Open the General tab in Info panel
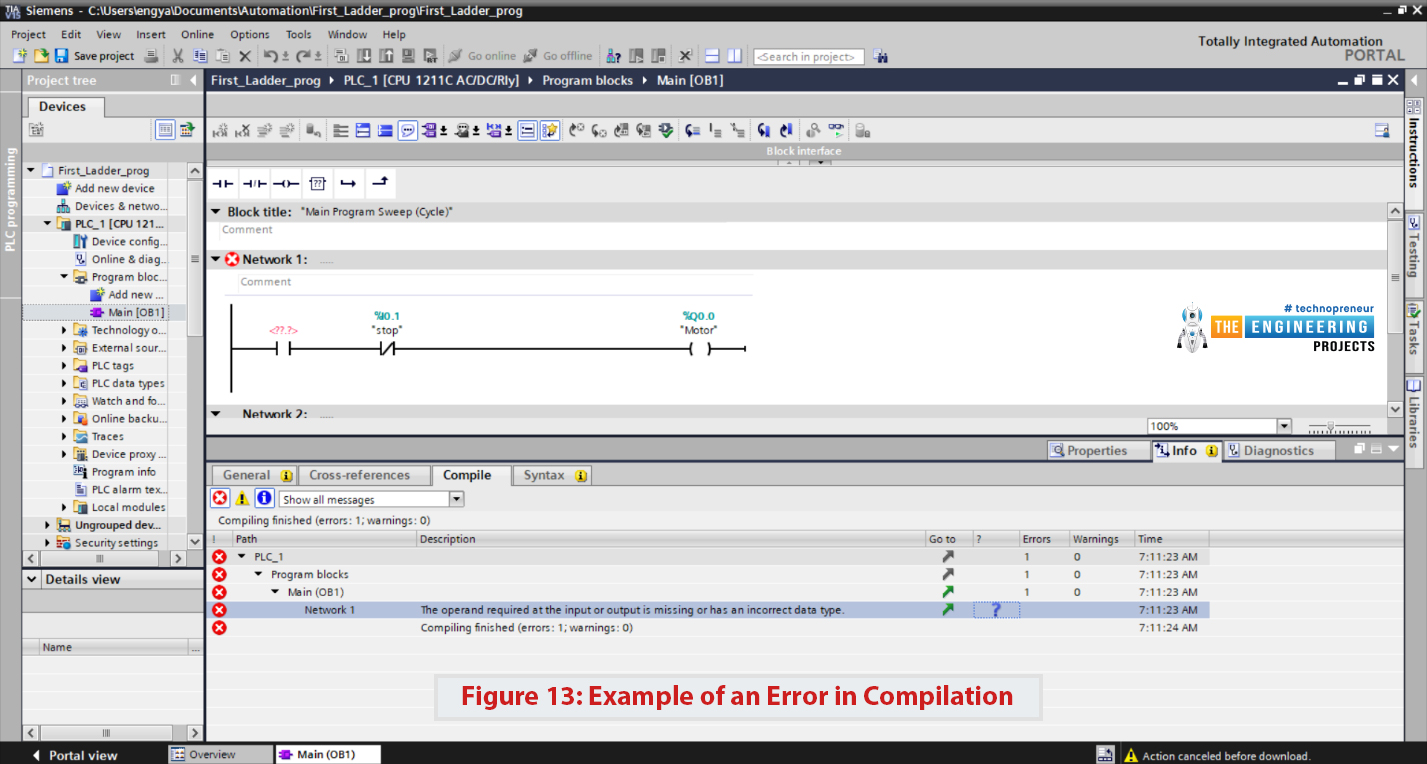The width and height of the screenshot is (1427, 764). click(252, 475)
